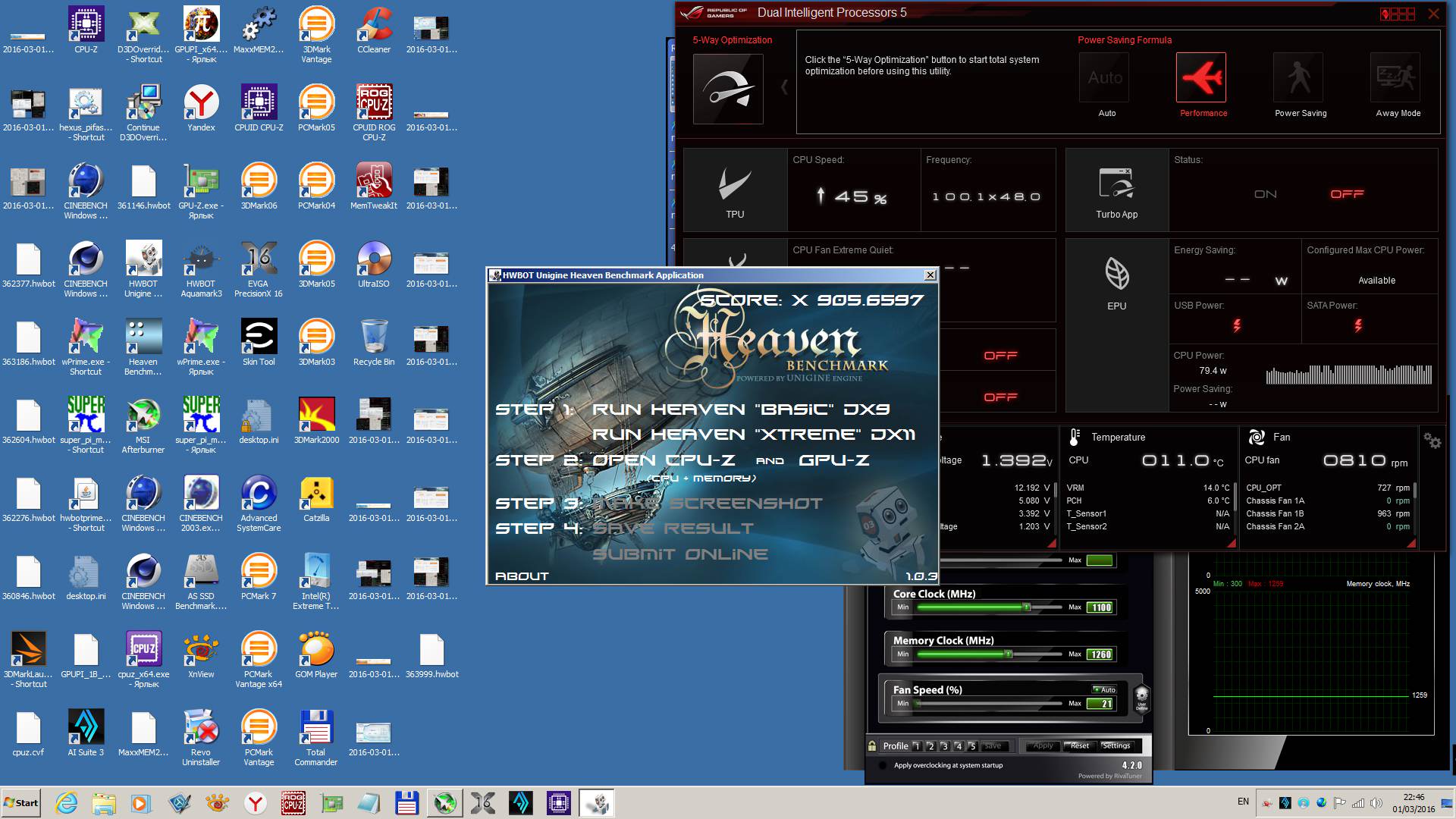Enable Auto fan speed in Afterburner
Screen dimensions: 1456x819
pyautogui.click(x=1104, y=689)
